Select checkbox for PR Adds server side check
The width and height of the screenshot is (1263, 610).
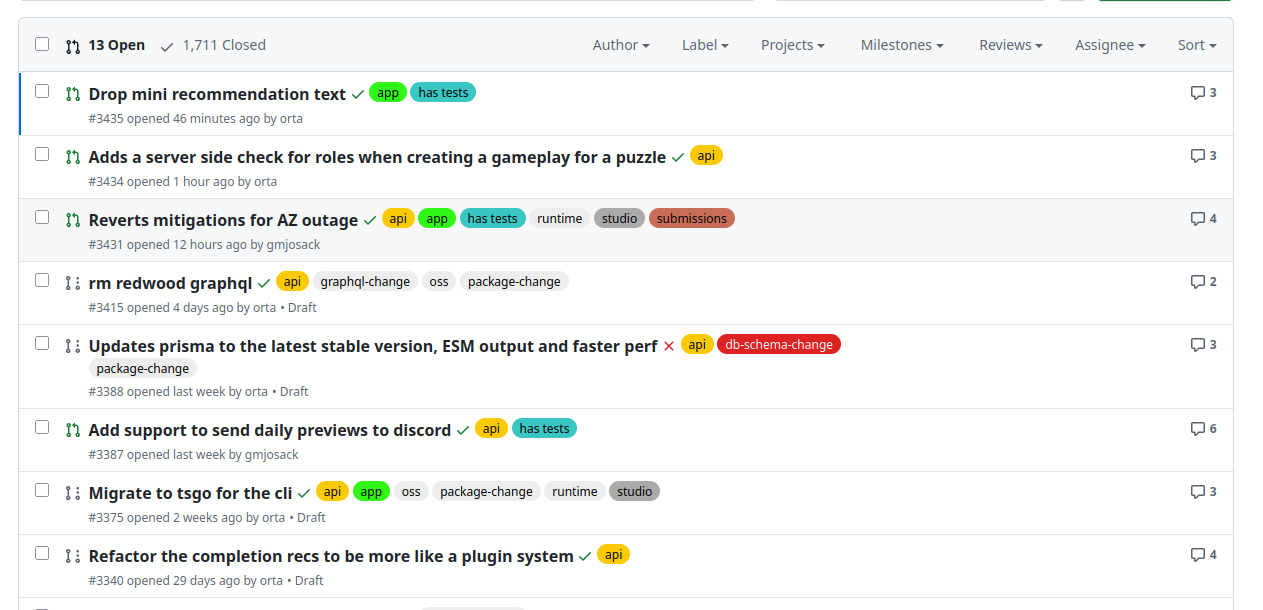tap(42, 154)
